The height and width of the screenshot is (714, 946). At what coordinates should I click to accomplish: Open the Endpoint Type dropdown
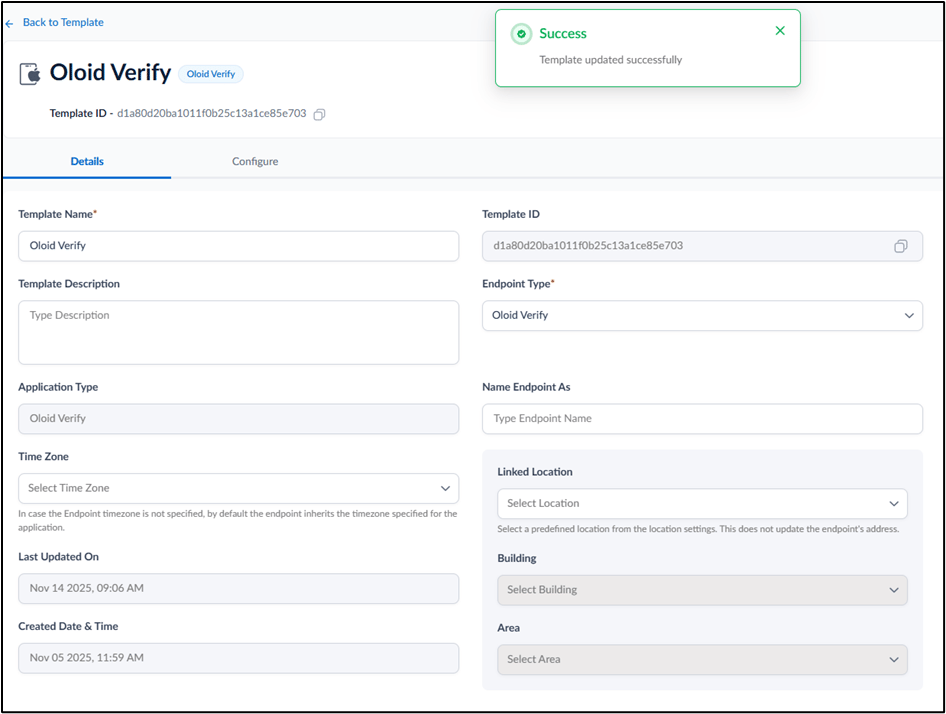tap(702, 316)
